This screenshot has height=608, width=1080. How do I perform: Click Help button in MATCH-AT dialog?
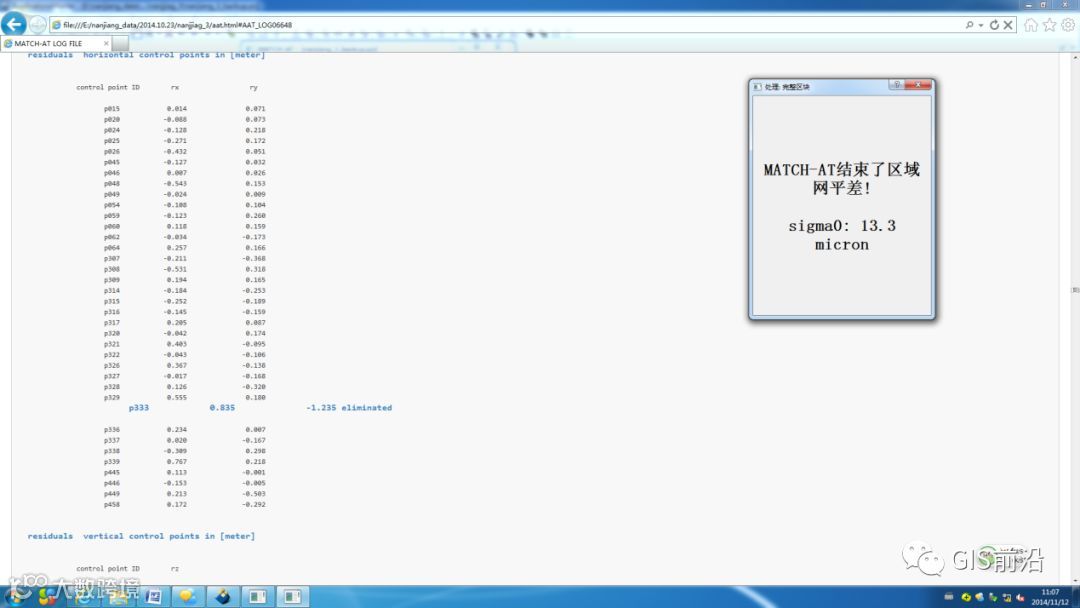click(897, 85)
